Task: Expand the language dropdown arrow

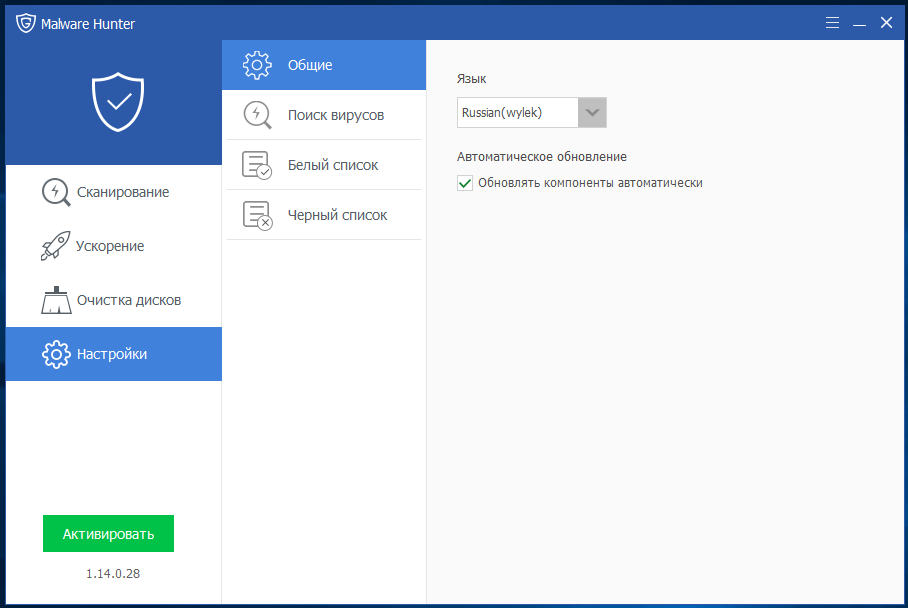Action: (x=592, y=112)
